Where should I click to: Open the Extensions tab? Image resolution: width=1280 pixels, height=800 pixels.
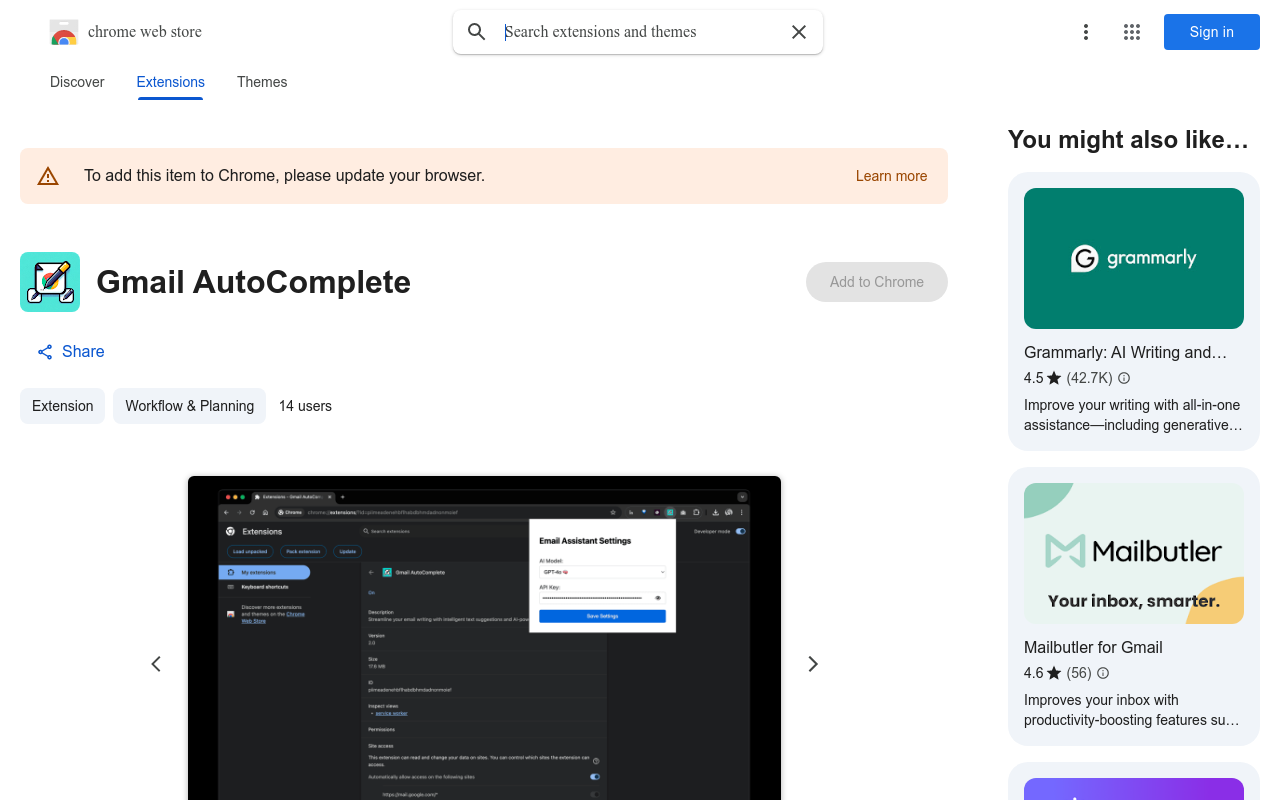(171, 82)
